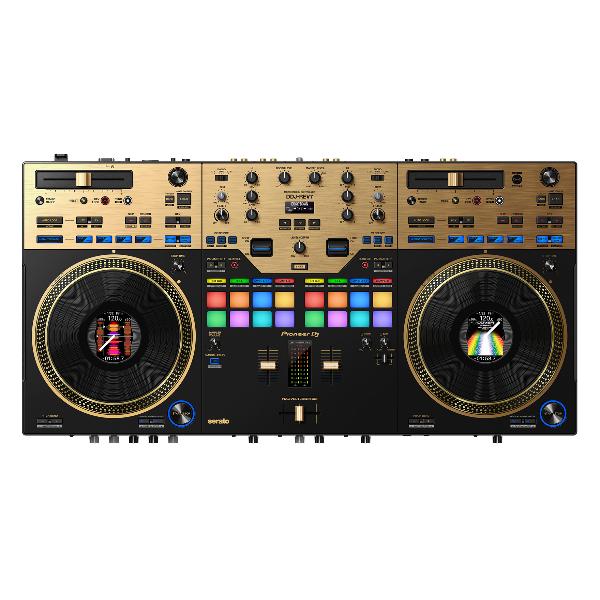Click the red-ringed round button on right deck top panel

click(x=477, y=200)
